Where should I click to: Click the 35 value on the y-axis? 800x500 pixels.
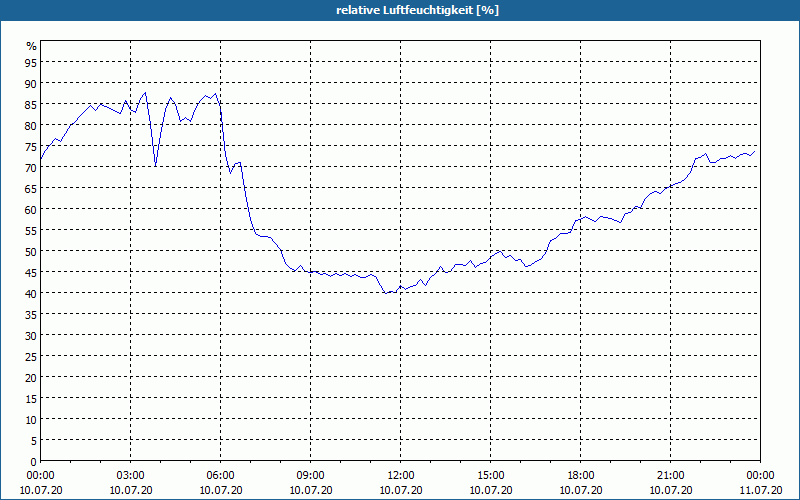pos(31,314)
